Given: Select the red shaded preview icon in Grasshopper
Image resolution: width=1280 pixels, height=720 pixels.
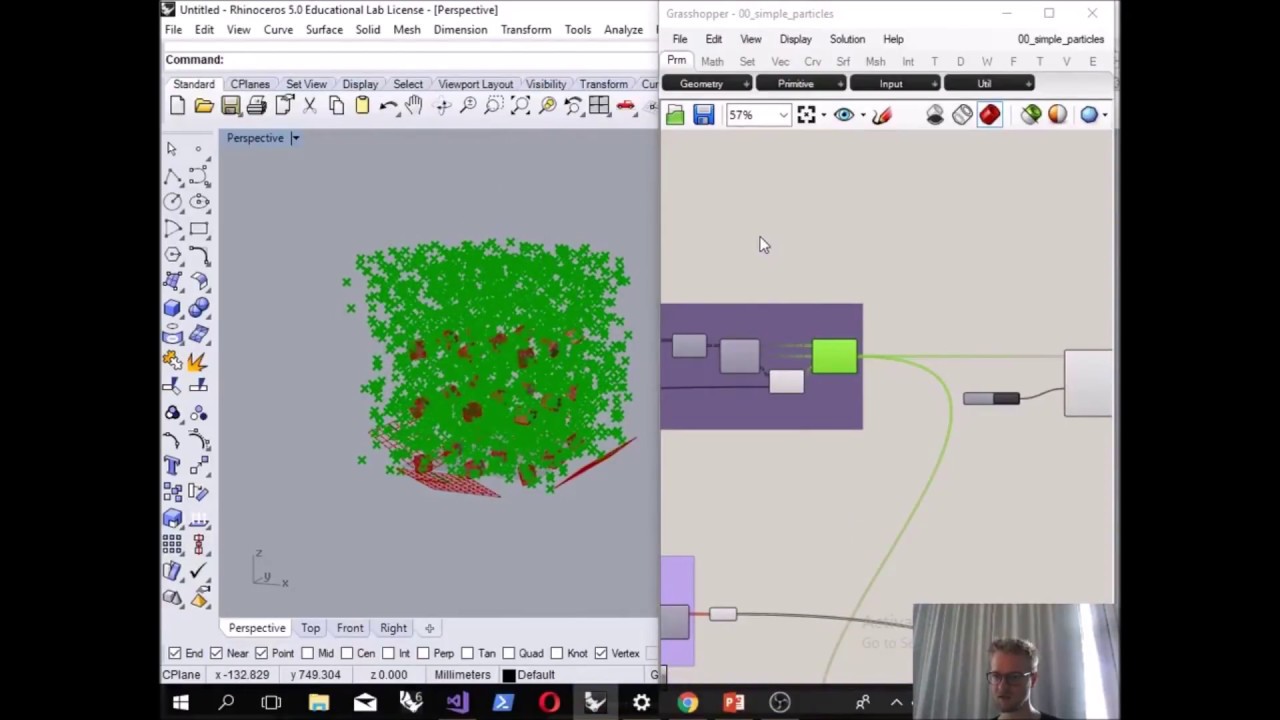Looking at the screenshot, I should 990,115.
